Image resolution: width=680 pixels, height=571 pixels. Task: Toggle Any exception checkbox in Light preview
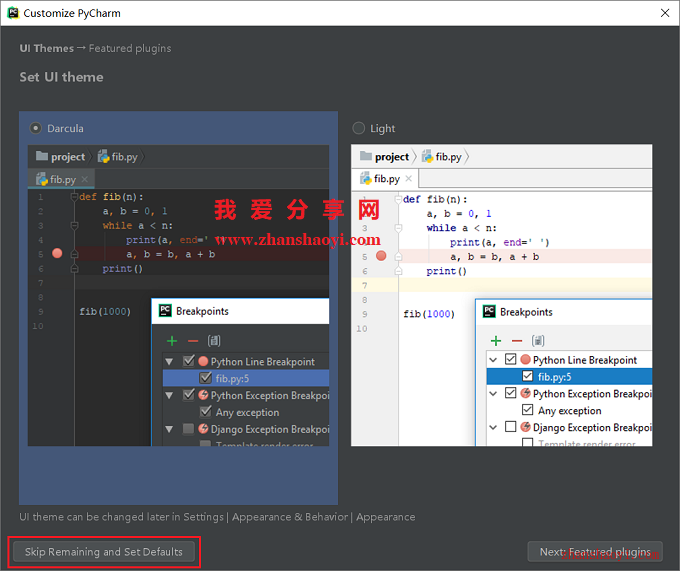(527, 410)
